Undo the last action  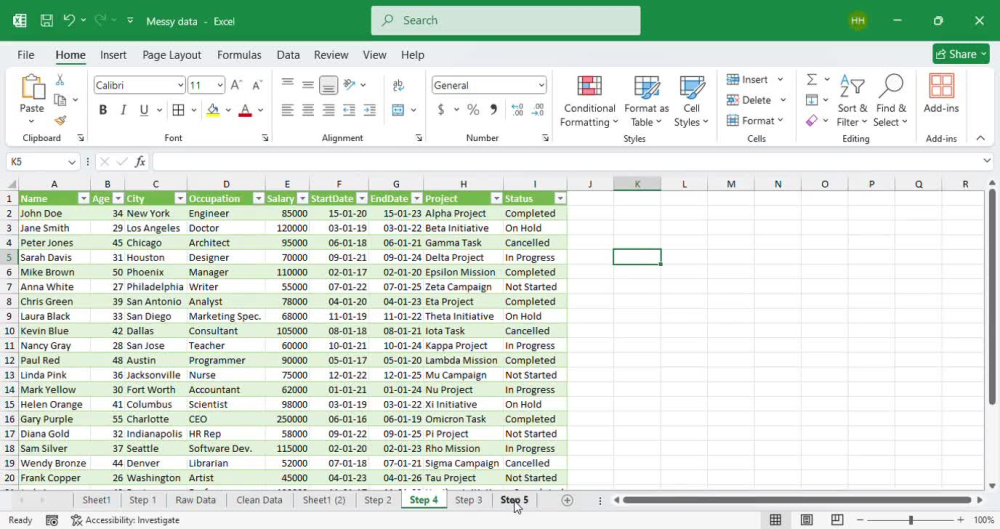tap(69, 20)
